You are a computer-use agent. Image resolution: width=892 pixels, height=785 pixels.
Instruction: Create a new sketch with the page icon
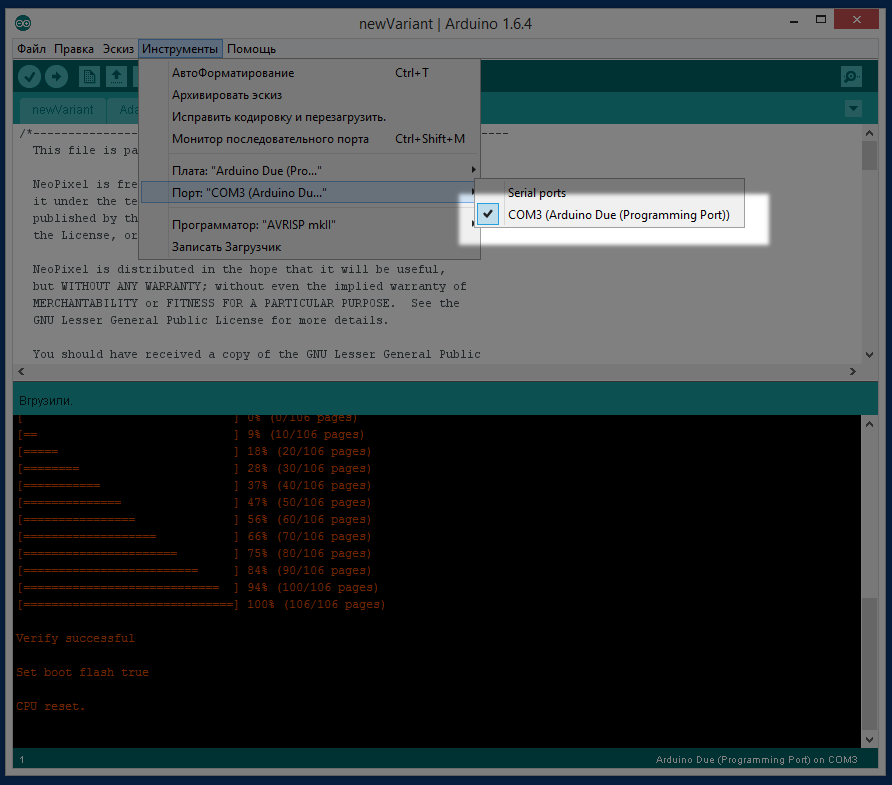[89, 76]
